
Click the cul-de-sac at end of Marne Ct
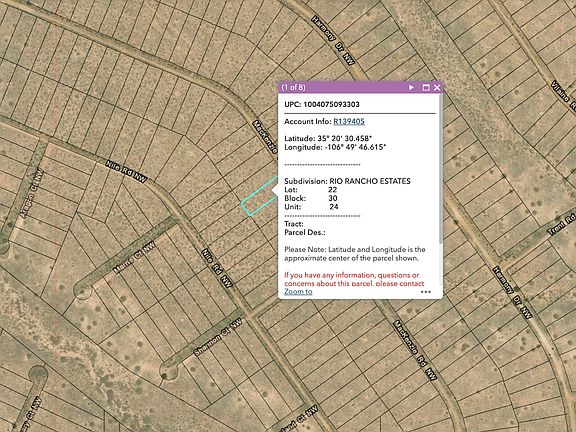click(83, 291)
